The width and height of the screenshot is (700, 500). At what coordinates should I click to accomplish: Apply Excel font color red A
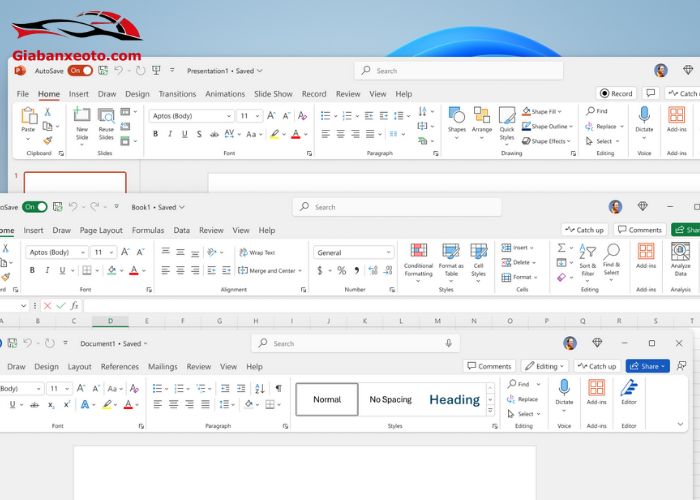pos(133,270)
